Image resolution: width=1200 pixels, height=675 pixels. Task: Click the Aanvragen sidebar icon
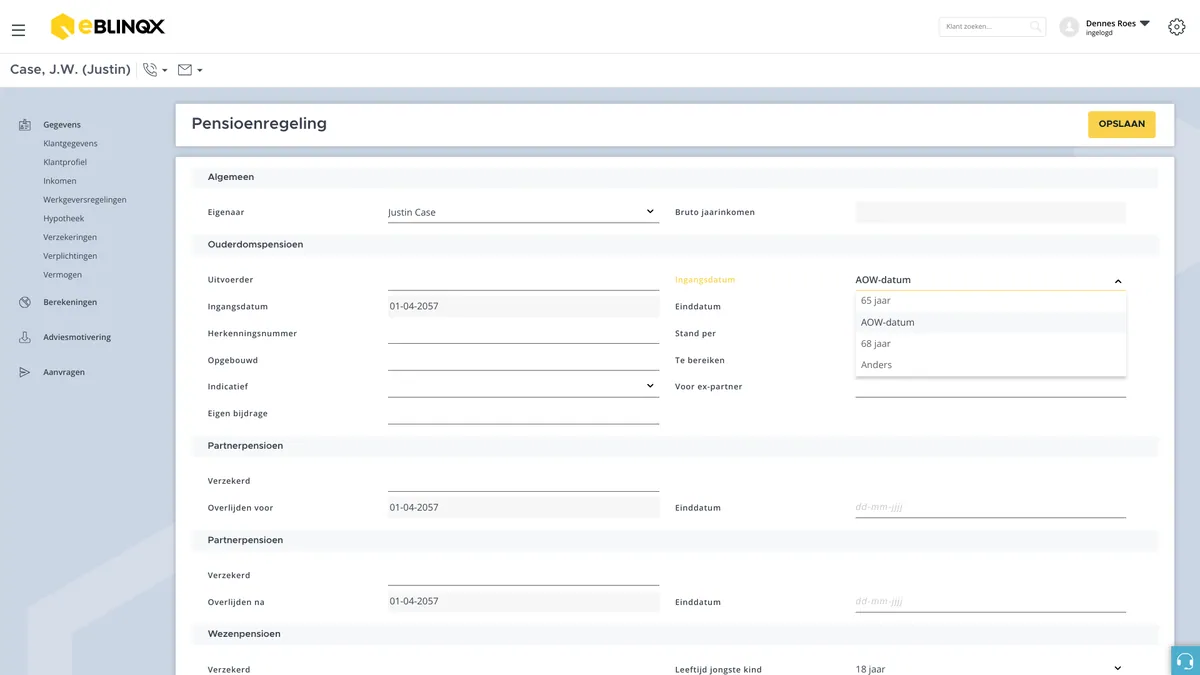point(25,372)
